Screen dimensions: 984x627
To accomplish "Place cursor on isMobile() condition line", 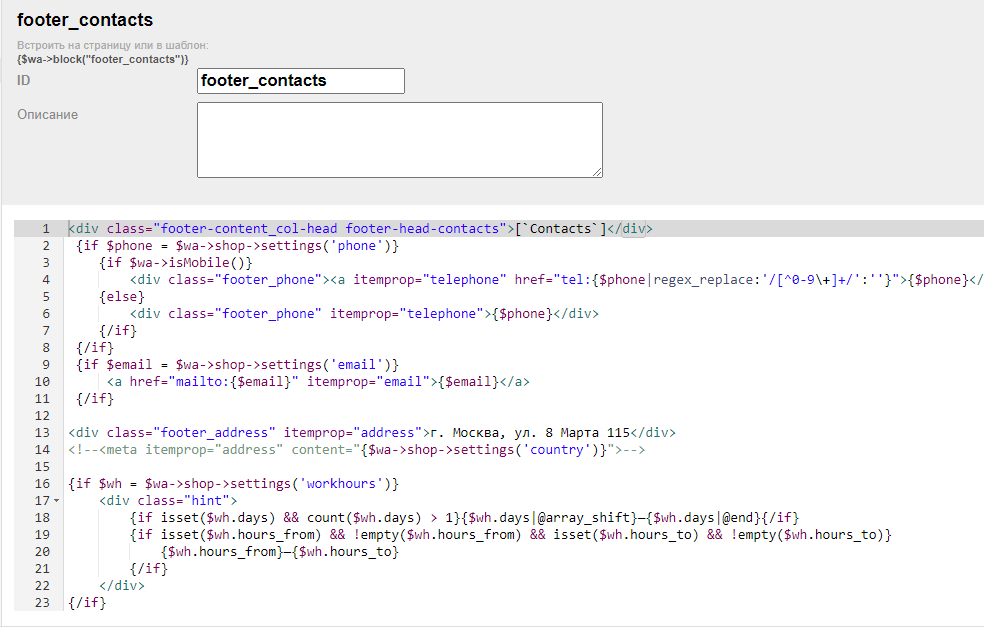I will click(176, 263).
